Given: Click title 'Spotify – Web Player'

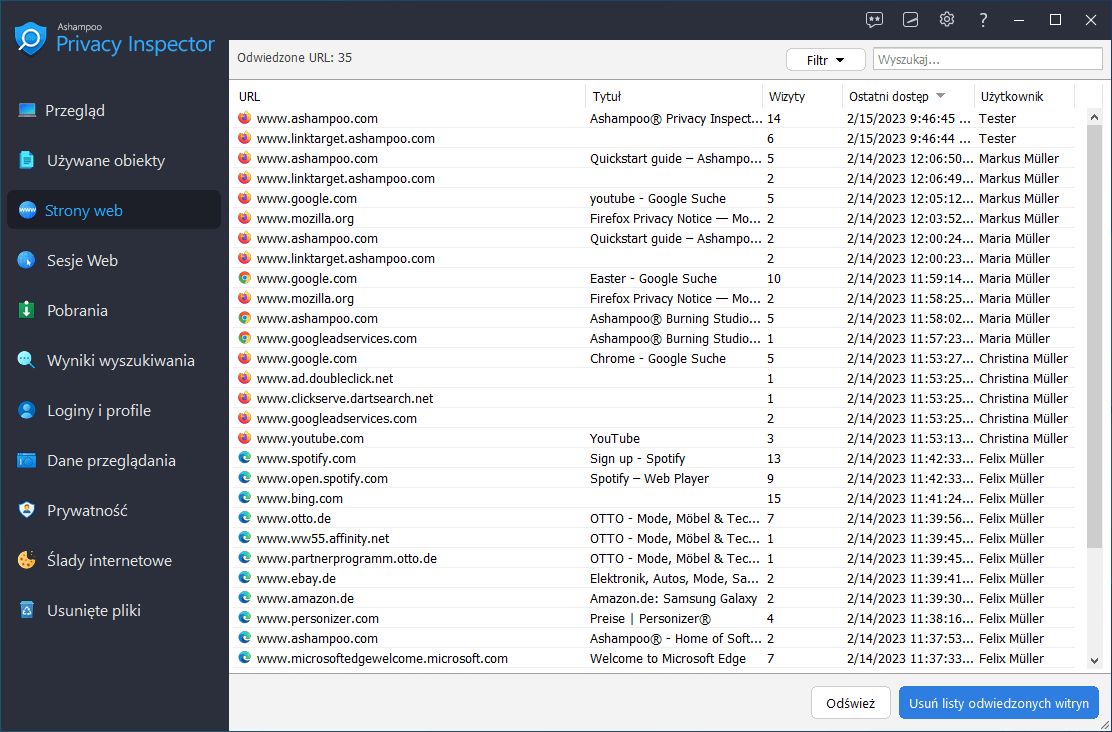Looking at the screenshot, I should pos(649,478).
